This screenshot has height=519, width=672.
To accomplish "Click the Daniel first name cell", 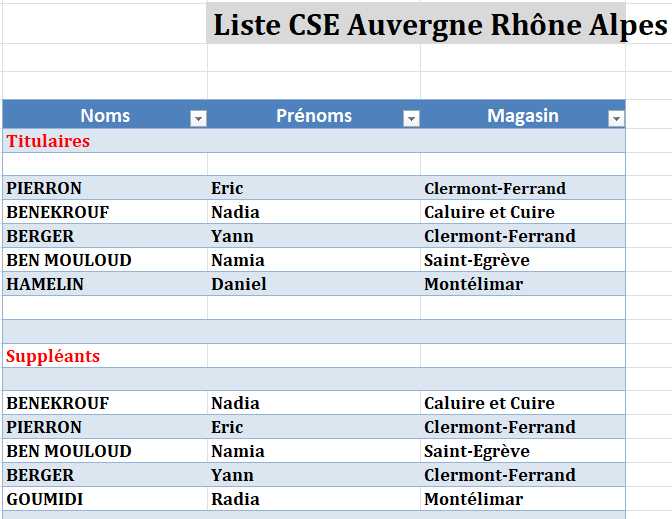I will [x=238, y=284].
